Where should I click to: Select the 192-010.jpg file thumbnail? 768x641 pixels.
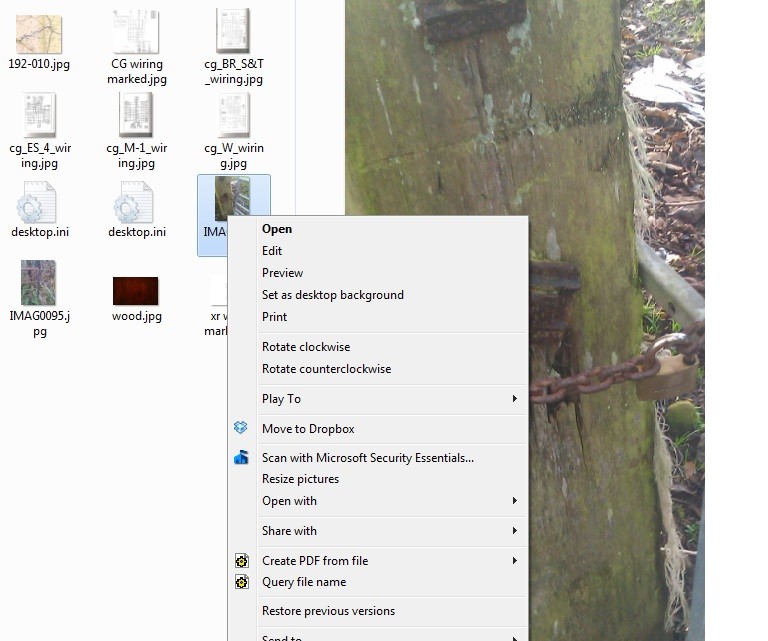point(39,35)
